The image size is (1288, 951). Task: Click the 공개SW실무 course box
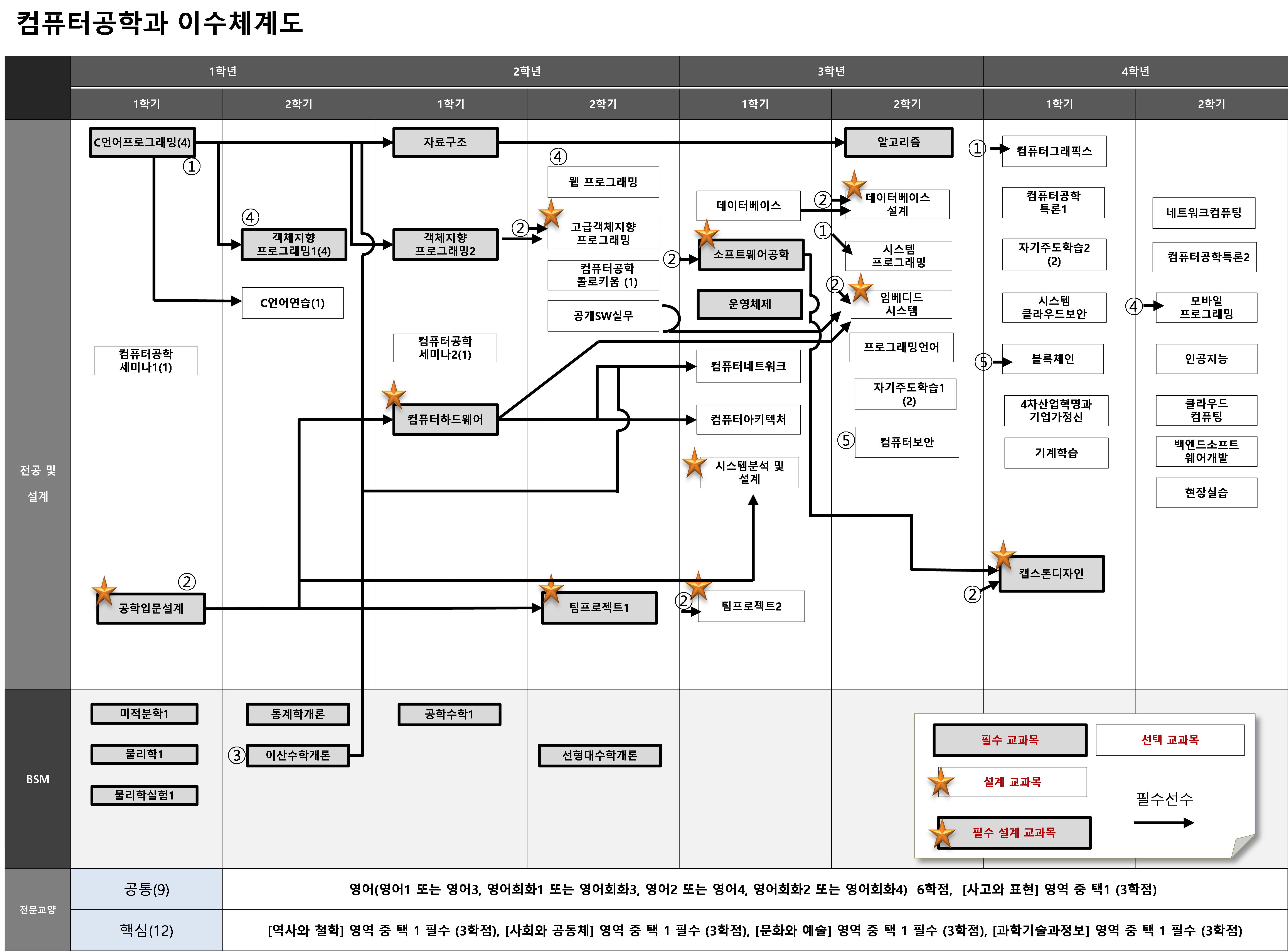coord(603,315)
